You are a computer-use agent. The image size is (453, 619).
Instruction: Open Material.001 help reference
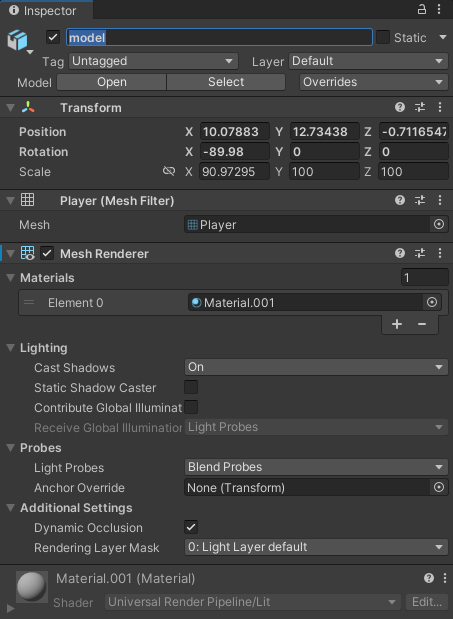coord(429,578)
